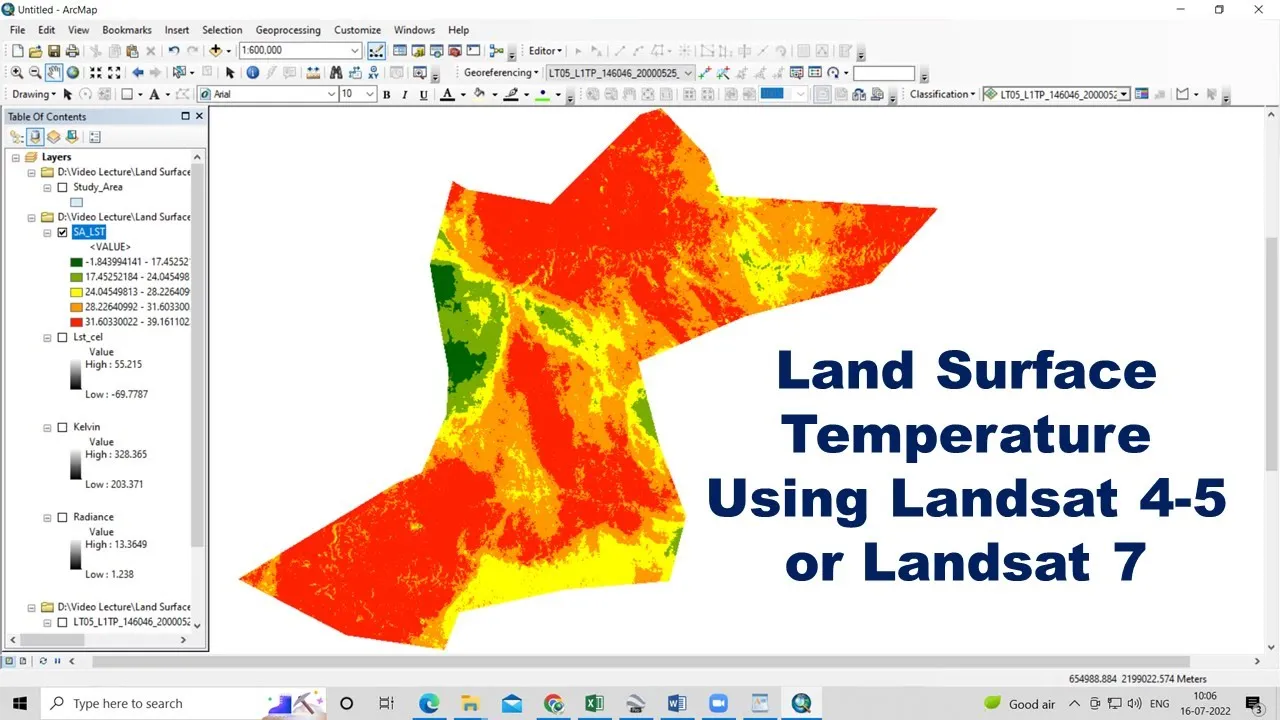The image size is (1280, 720).
Task: Click Fixed Zoom In icon
Action: [x=96, y=72]
